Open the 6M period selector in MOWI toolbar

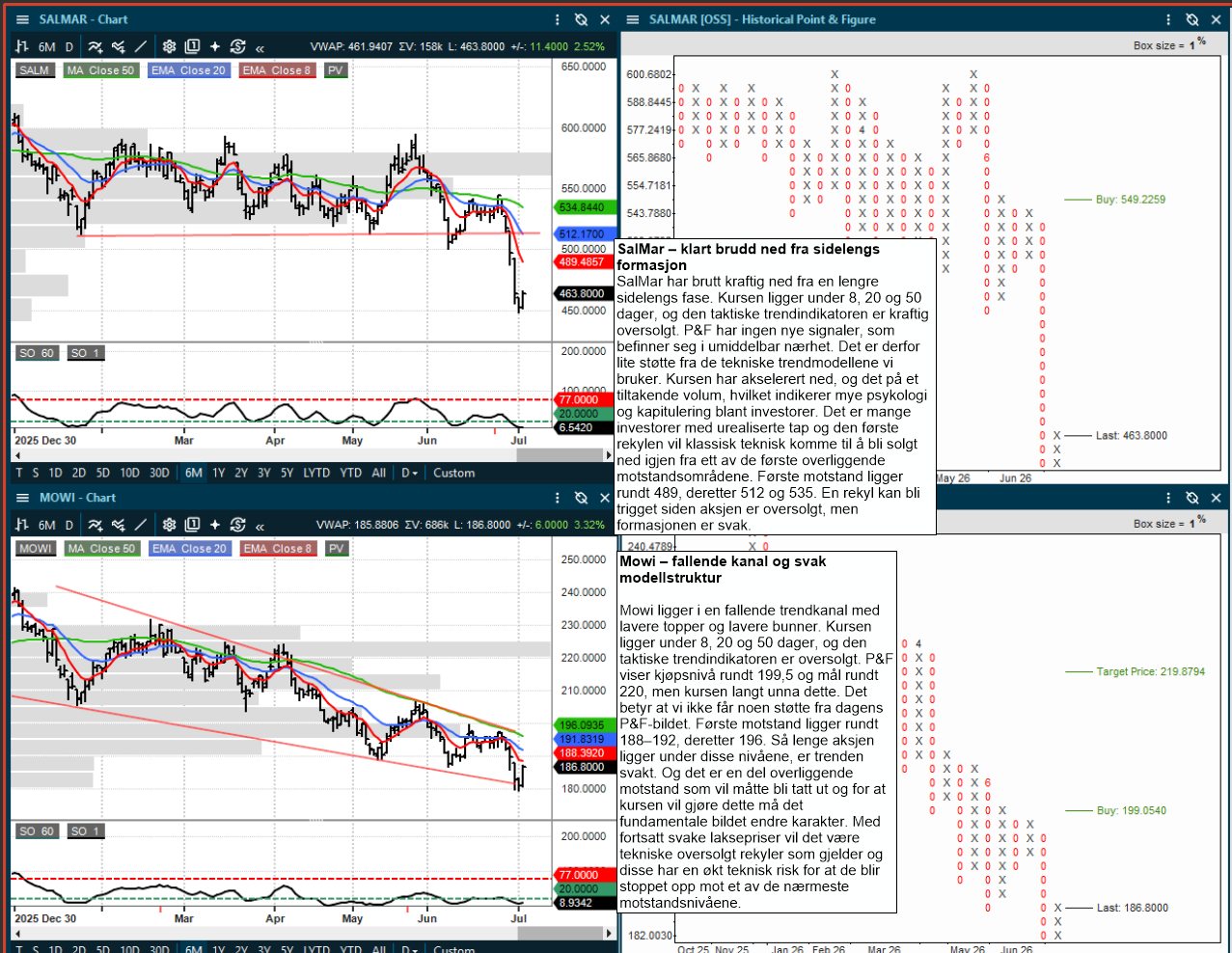tap(47, 526)
